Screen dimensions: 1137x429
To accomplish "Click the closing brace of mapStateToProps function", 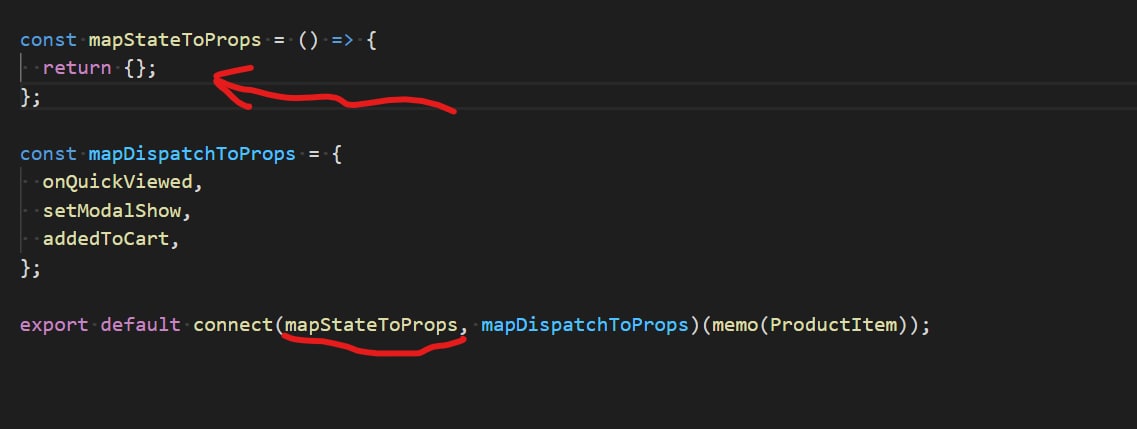I will (25, 97).
